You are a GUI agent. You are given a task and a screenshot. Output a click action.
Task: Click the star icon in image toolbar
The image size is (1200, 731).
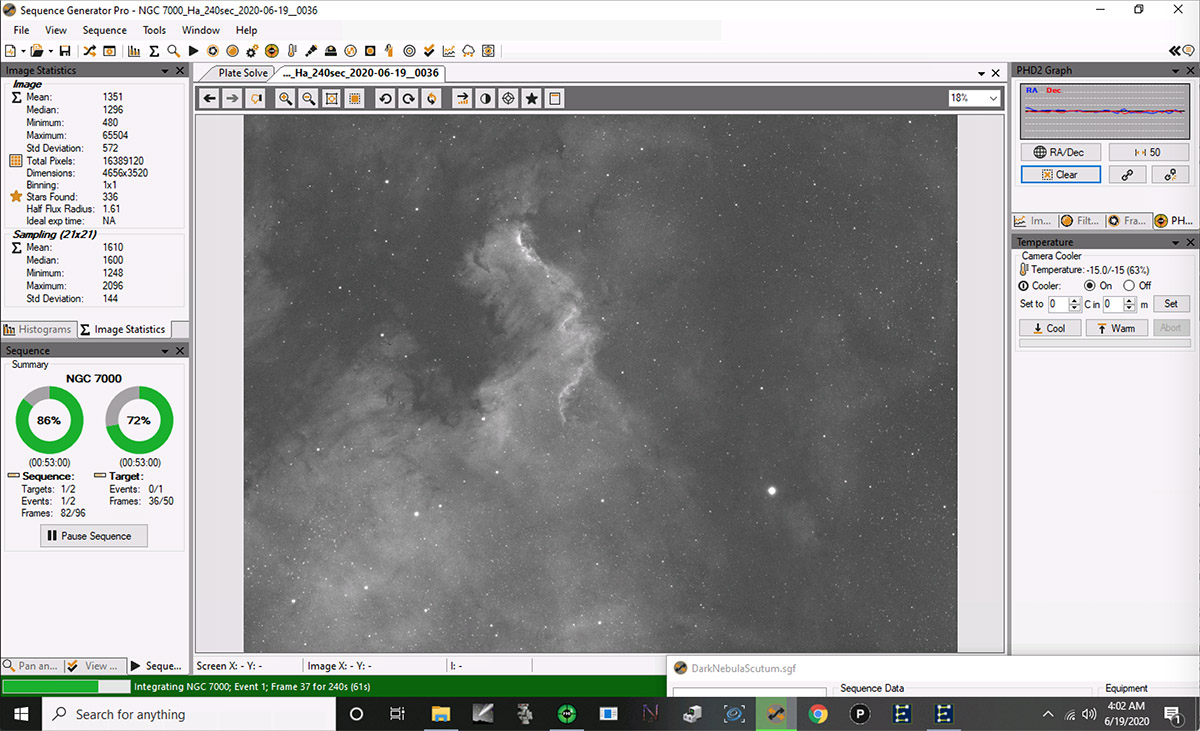pos(532,98)
